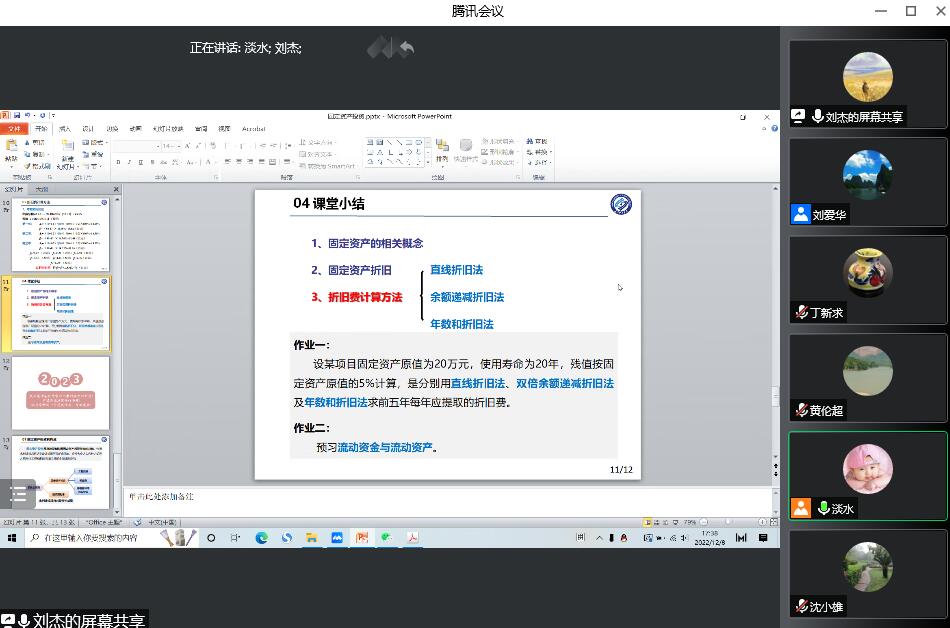
Task: Click the Task View icon in taskbar
Action: (235, 538)
